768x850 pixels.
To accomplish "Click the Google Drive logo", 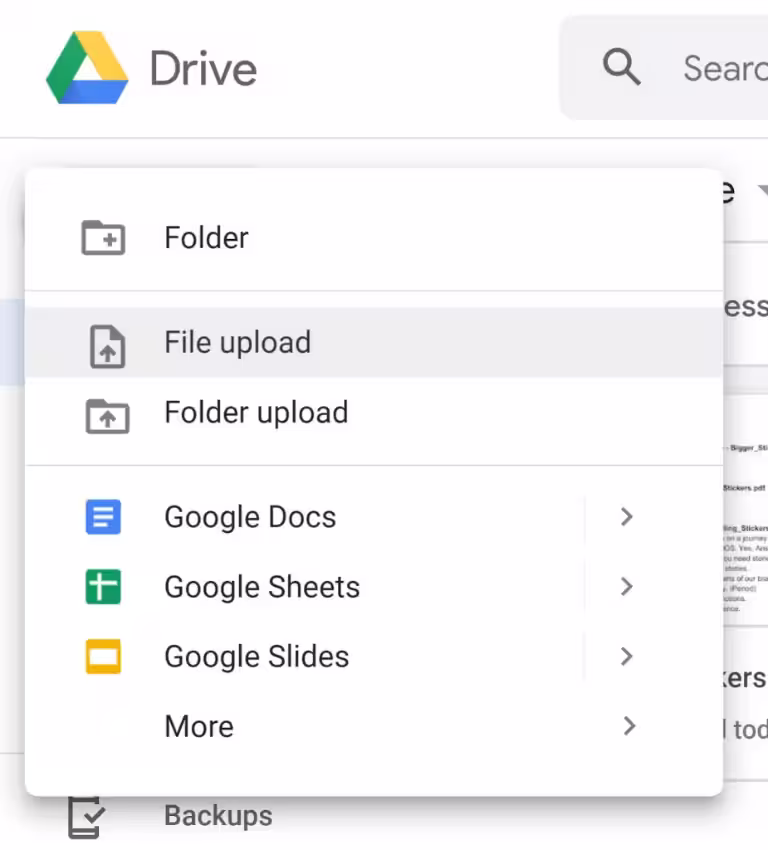I will 87,68.
